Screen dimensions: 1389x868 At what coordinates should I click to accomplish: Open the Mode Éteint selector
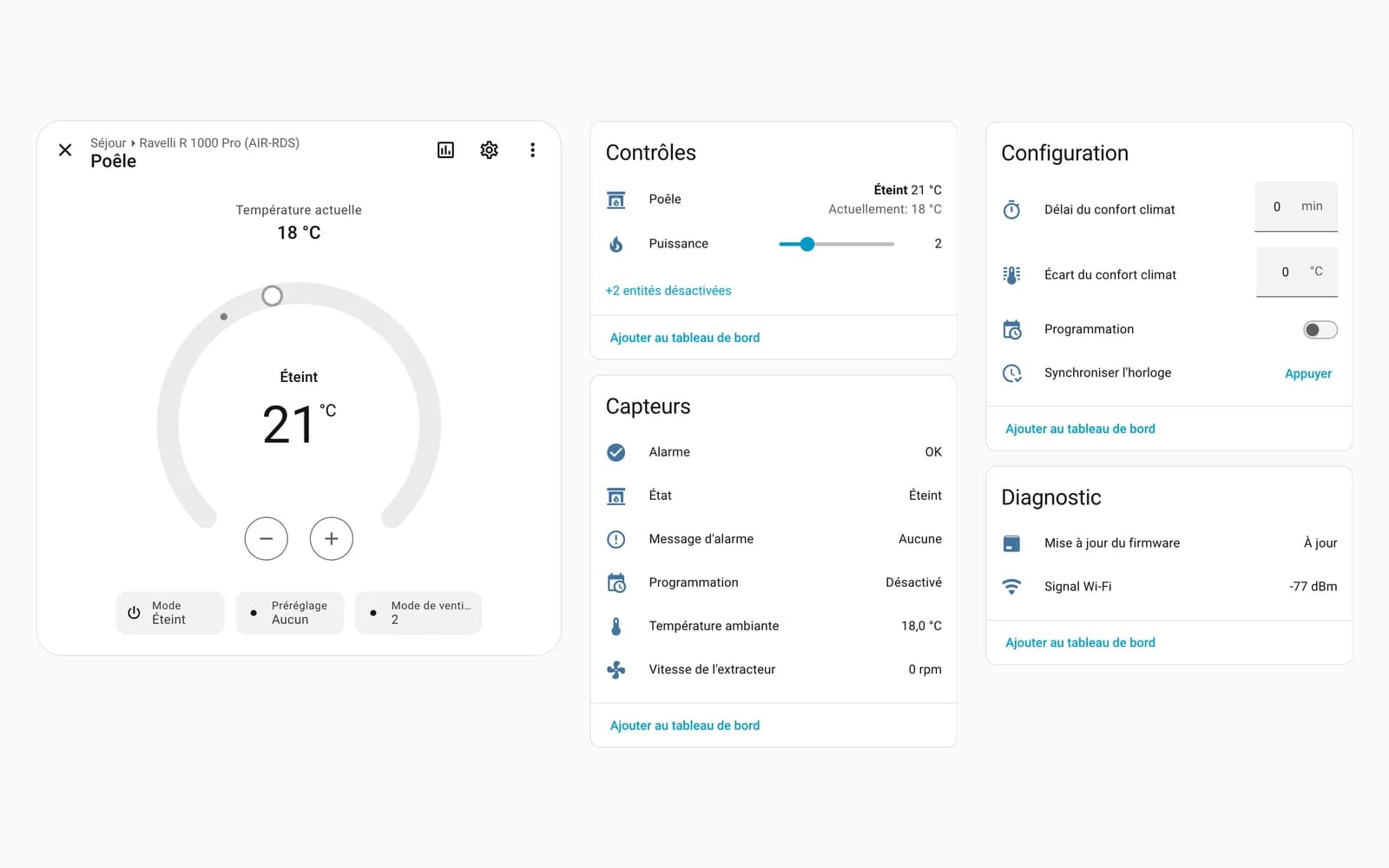170,613
